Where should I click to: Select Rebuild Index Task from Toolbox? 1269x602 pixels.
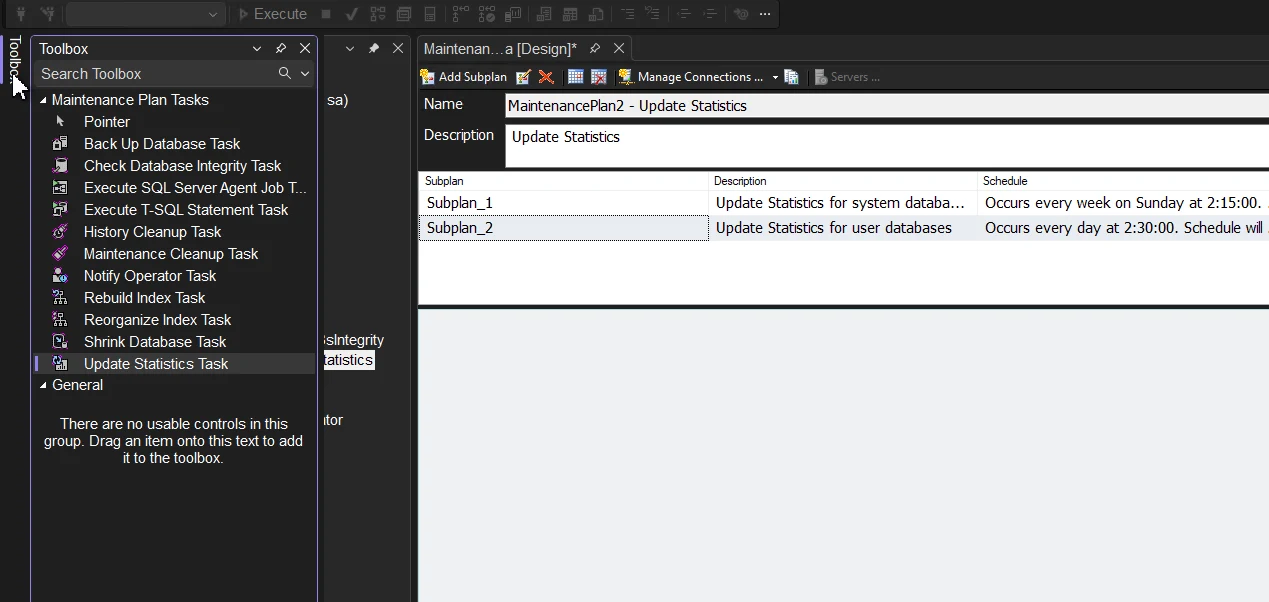tap(144, 297)
